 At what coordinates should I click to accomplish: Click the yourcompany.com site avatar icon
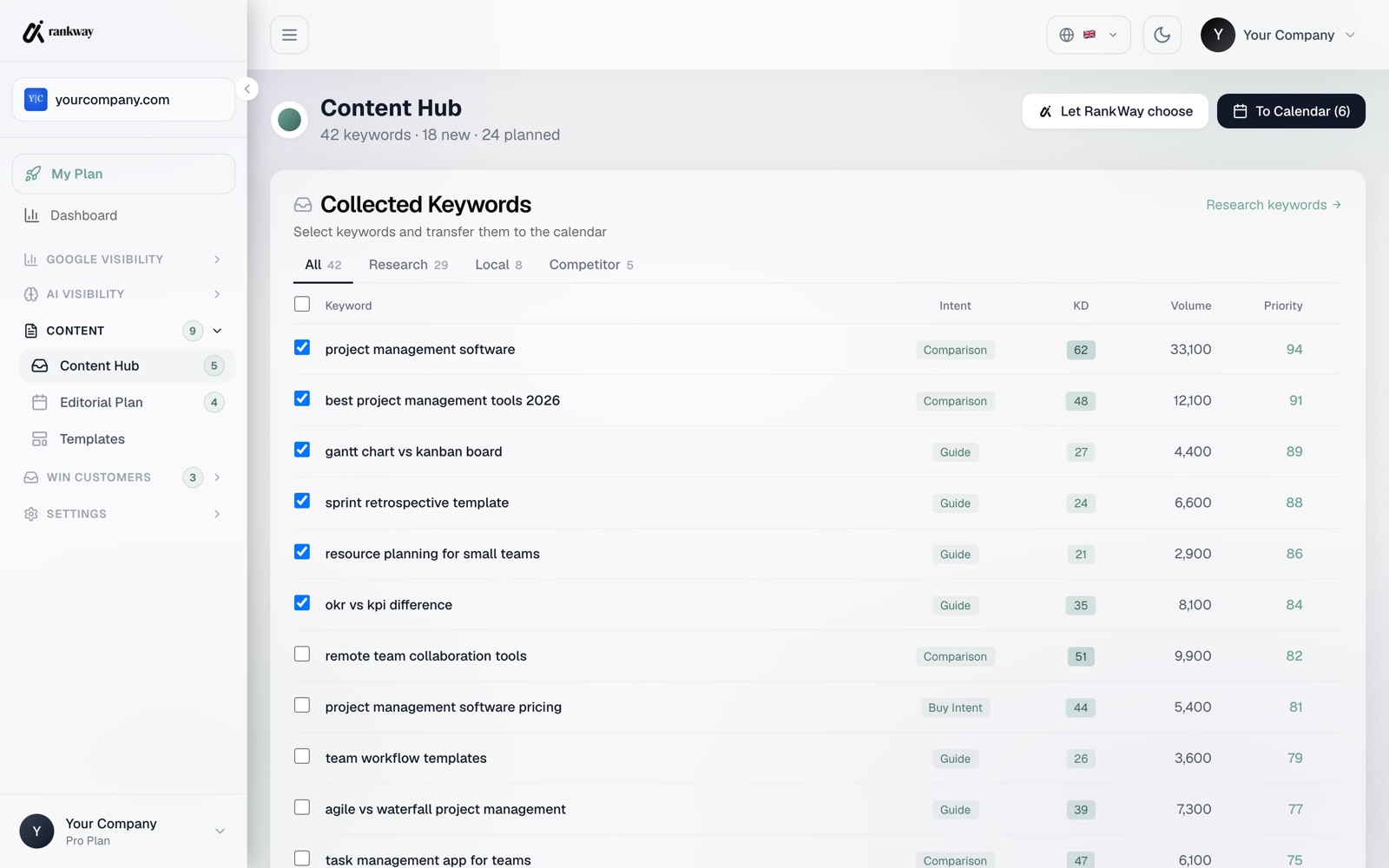(x=36, y=99)
